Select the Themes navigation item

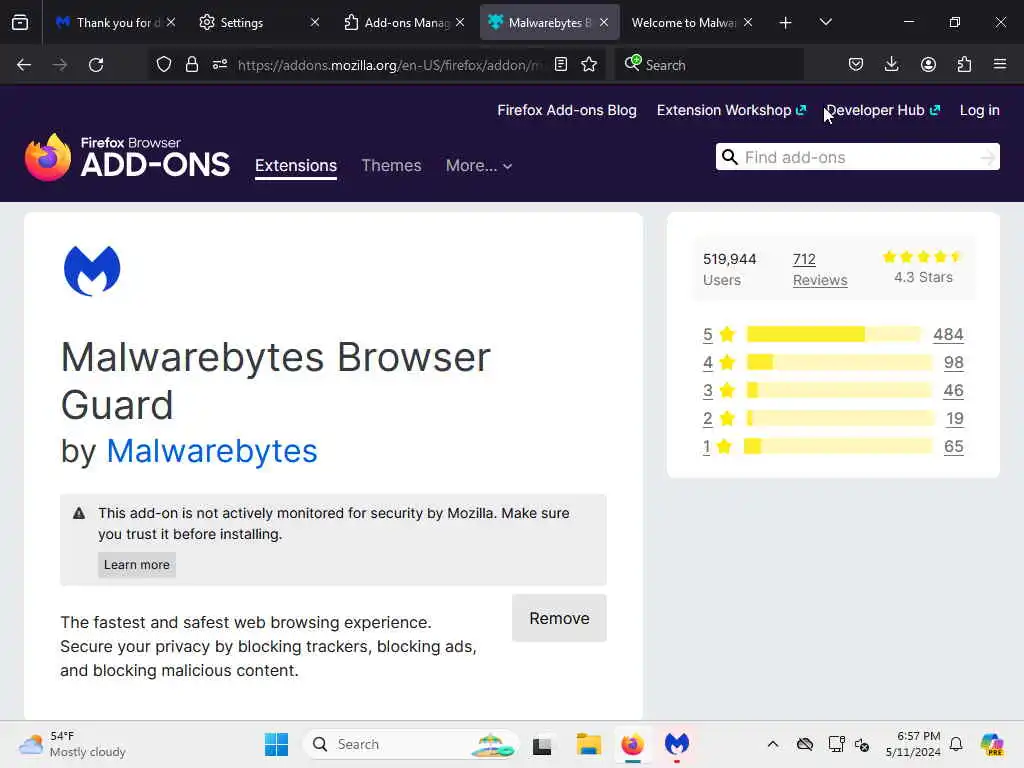[x=391, y=166]
